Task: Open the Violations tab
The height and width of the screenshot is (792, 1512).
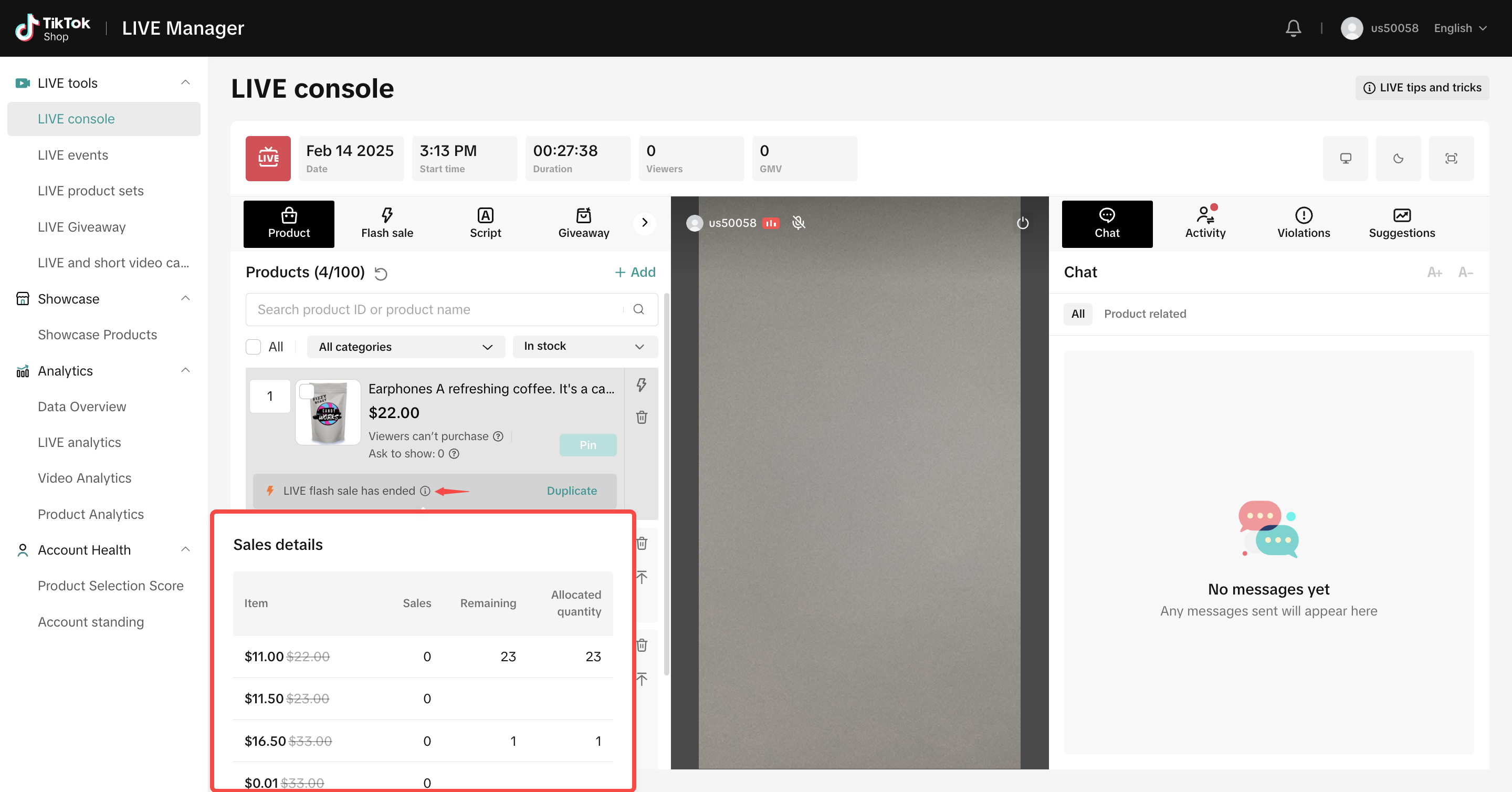Action: click(1303, 224)
